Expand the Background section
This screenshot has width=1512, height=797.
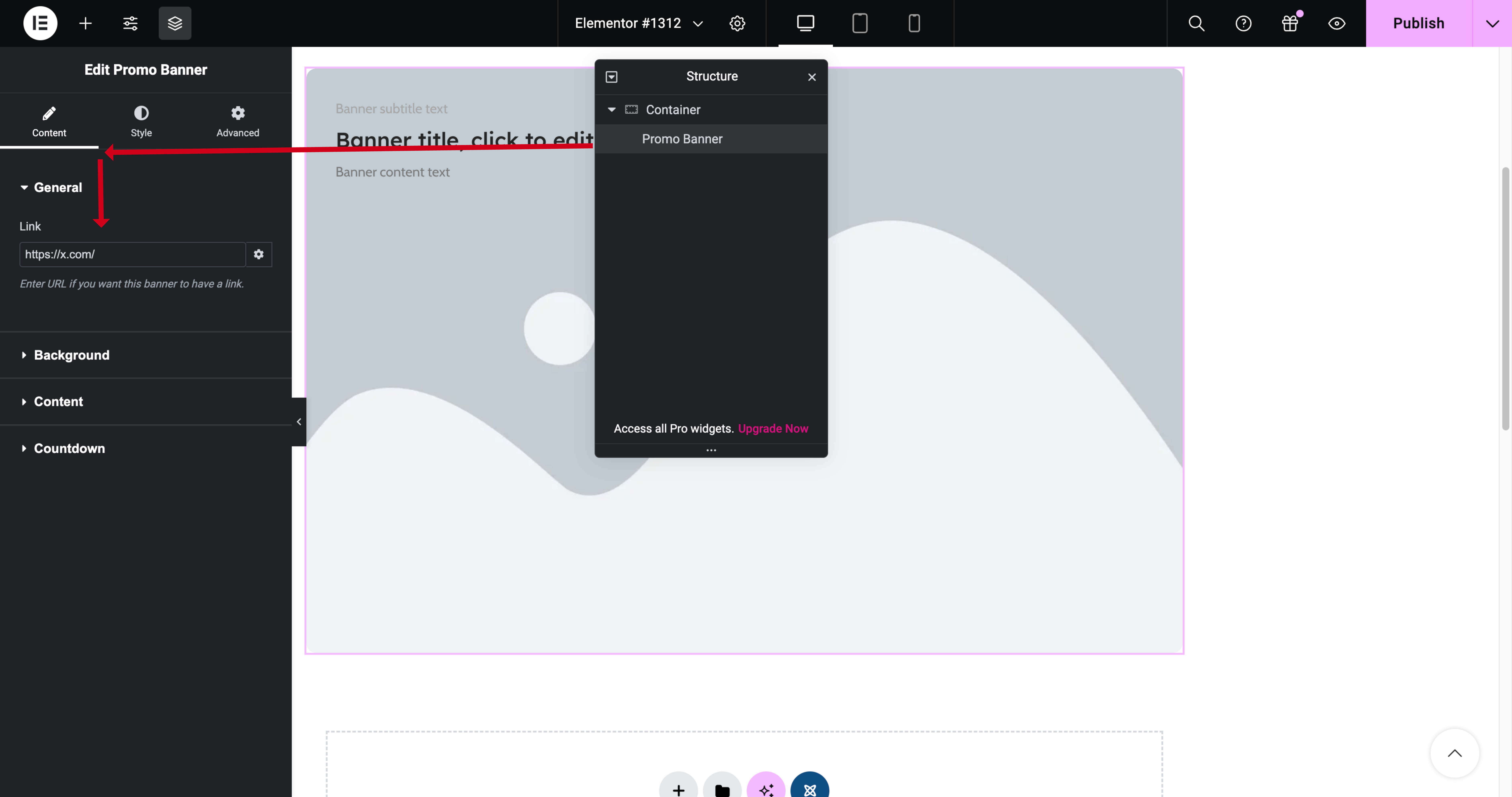145,355
